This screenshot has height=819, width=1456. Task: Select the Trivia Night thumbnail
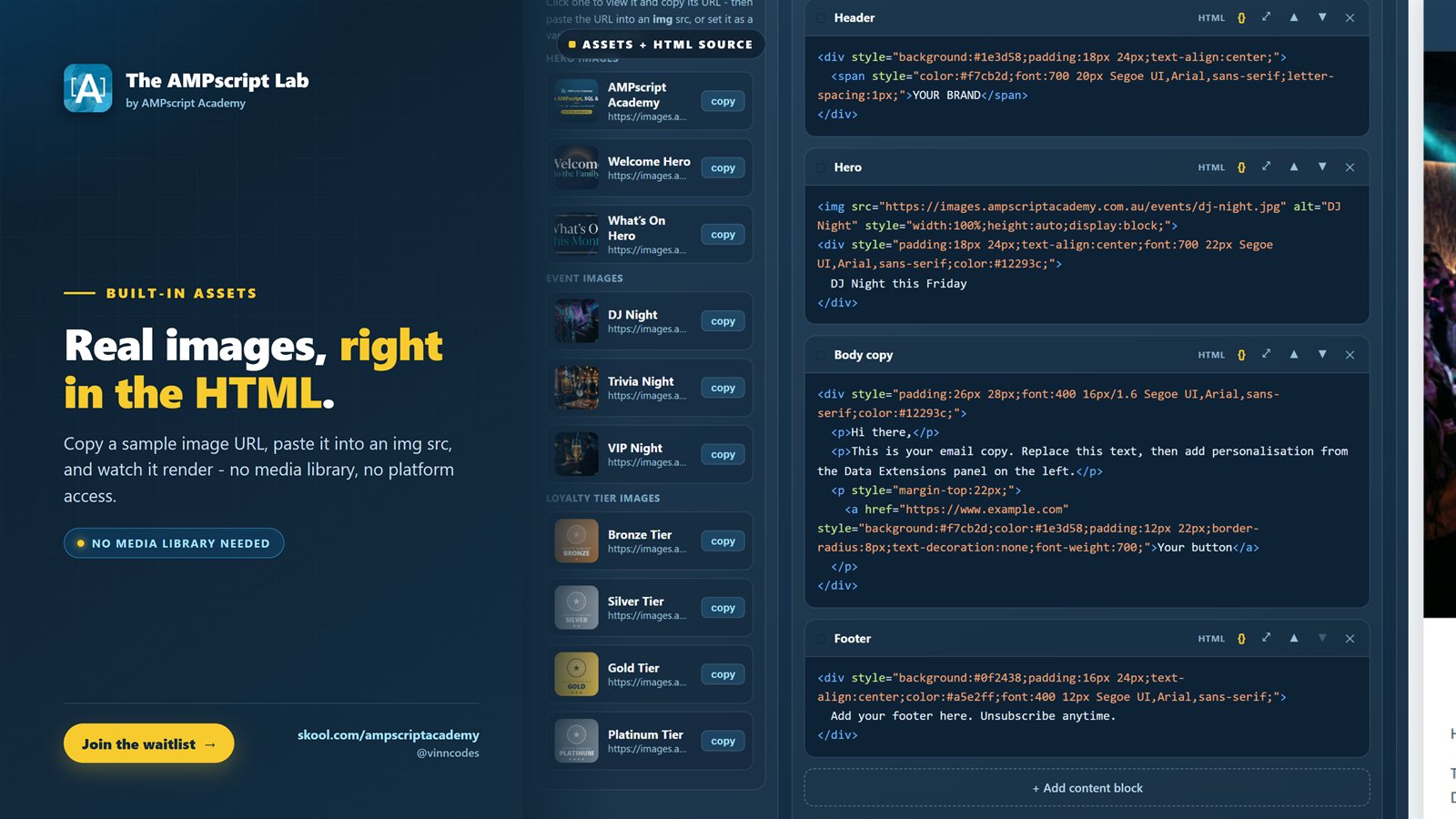point(576,388)
